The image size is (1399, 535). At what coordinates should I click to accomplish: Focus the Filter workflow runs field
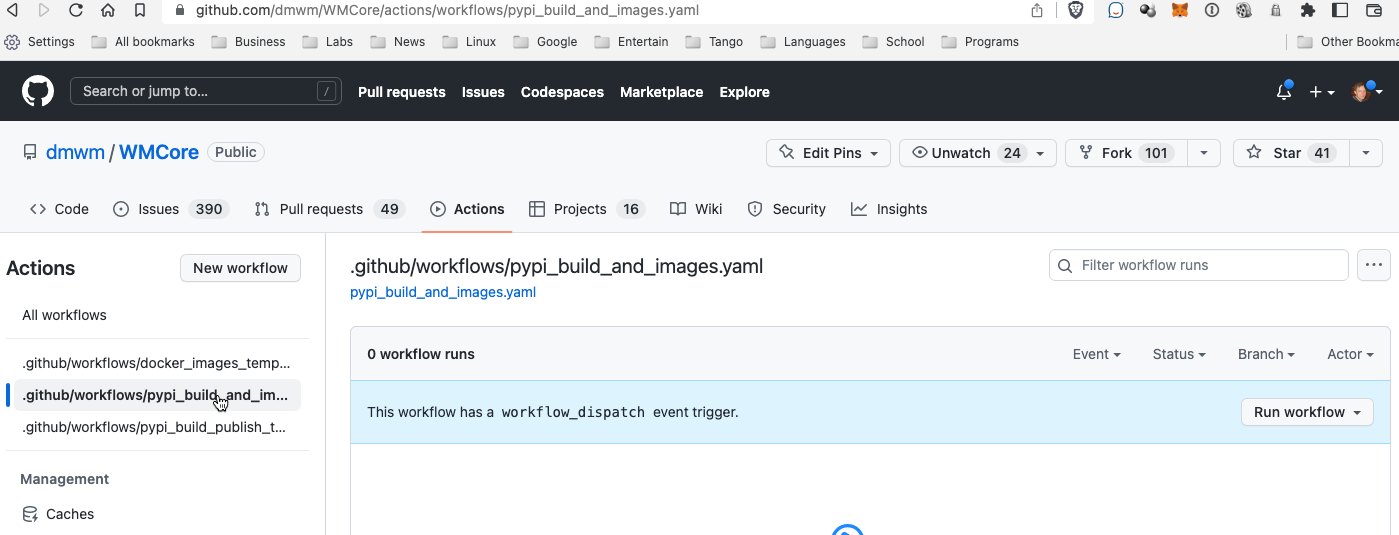click(1199, 265)
